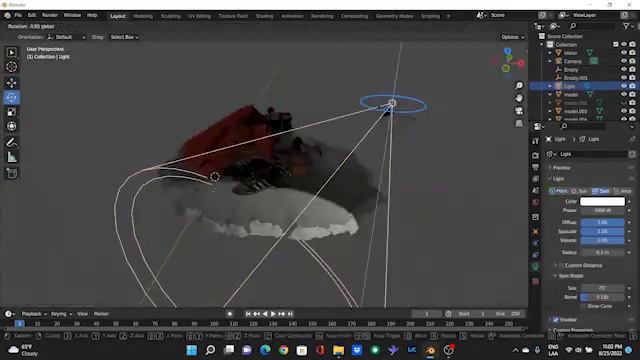Open the timeline View menu
The height and width of the screenshot is (360, 640).
point(82,314)
